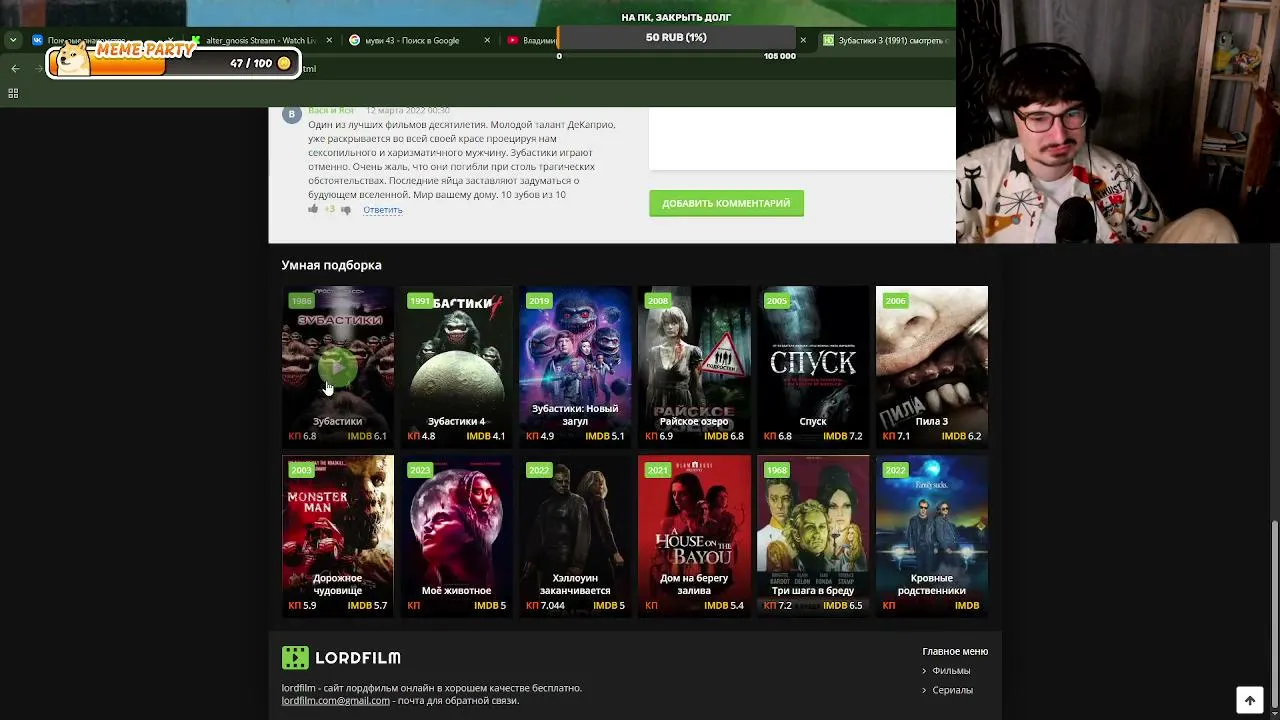
Task: Click the 2021 year badge on Дом на берегу залива
Action: (658, 470)
